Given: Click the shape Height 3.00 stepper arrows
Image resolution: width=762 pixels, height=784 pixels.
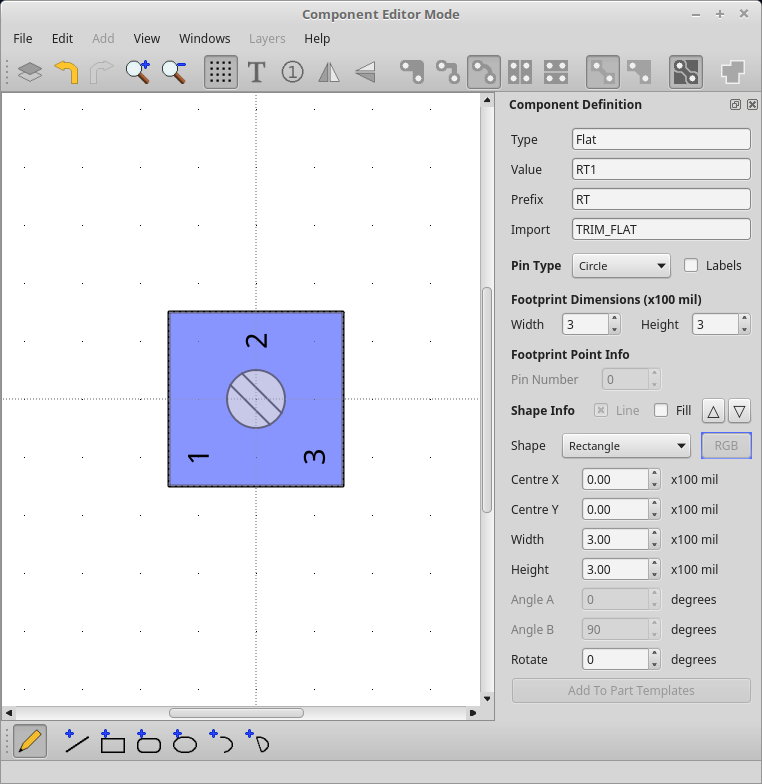Looking at the screenshot, I should pos(654,570).
